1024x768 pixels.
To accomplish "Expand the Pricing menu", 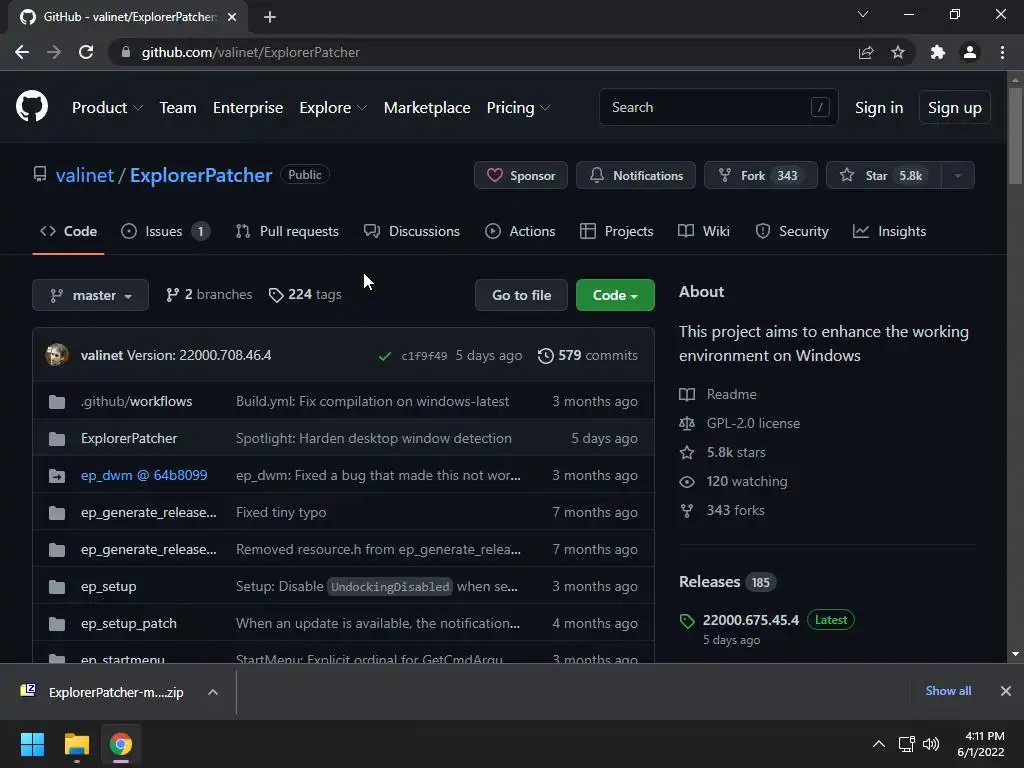I will point(518,108).
